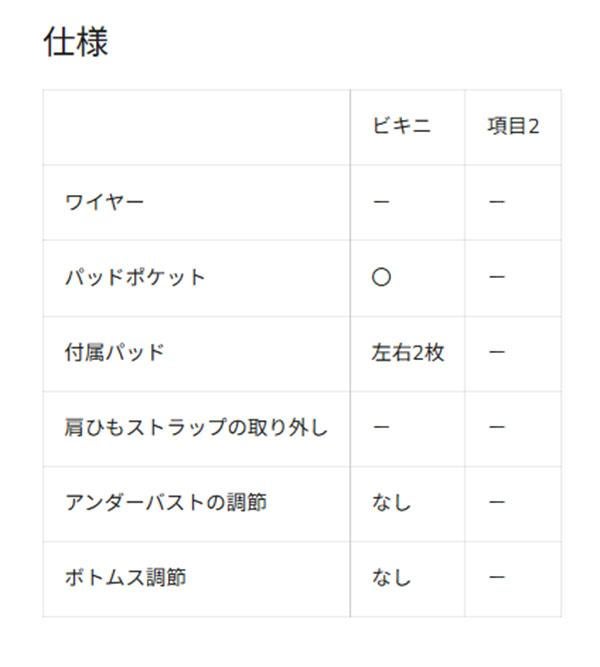Click ワイヤー dash under ビキニ column
Screen dimensions: 600x667
(x=381, y=202)
